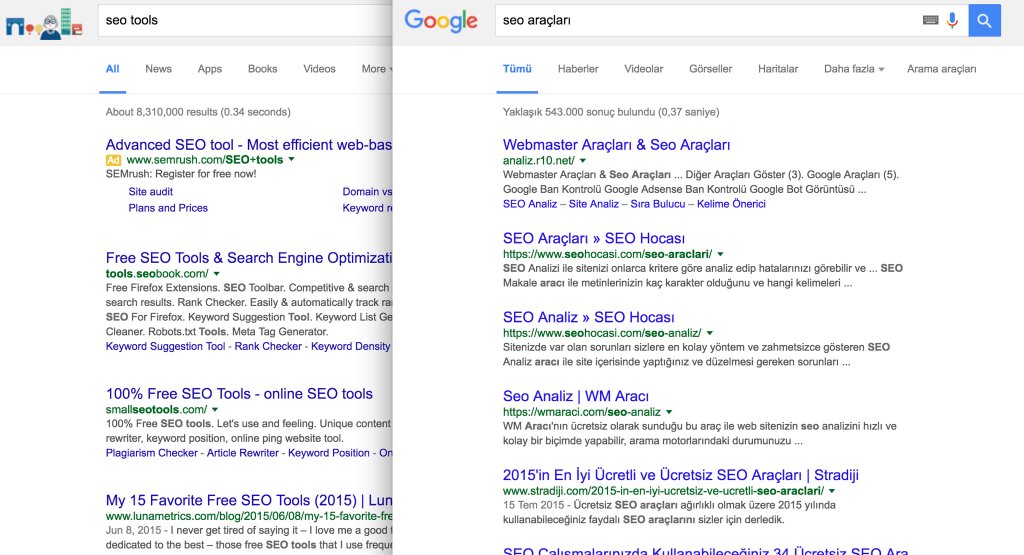The width and height of the screenshot is (1024, 555).
Task: Switch to the News tab
Action: coord(158,69)
